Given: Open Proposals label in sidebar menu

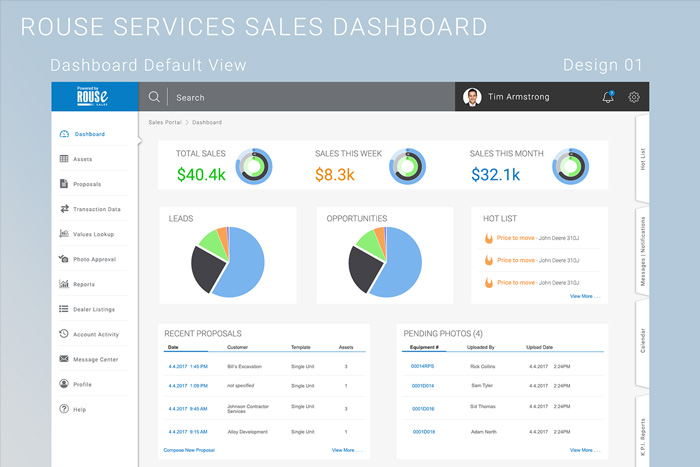Looking at the screenshot, I should click(87, 184).
